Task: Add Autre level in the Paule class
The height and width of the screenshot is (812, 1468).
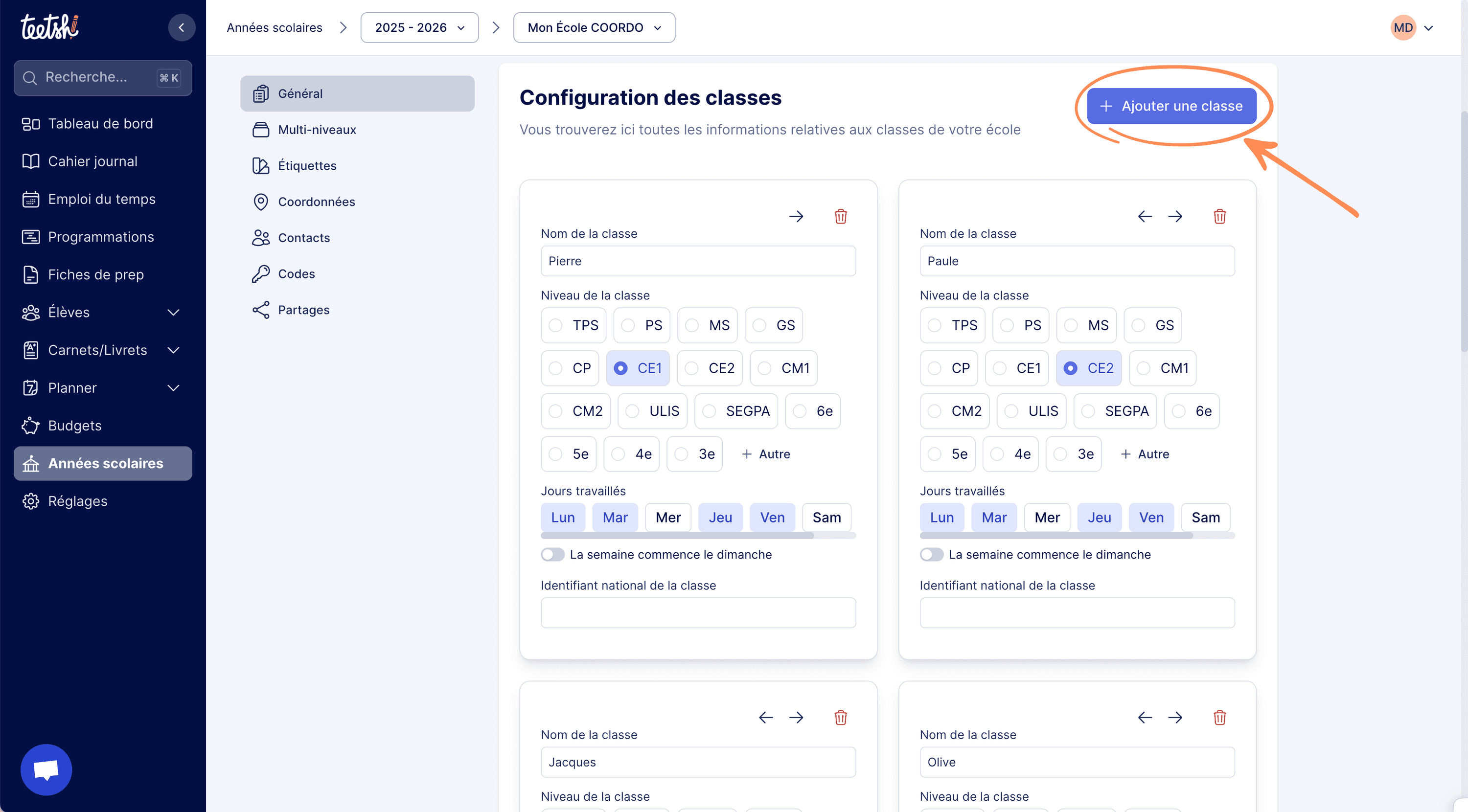Action: tap(1145, 454)
